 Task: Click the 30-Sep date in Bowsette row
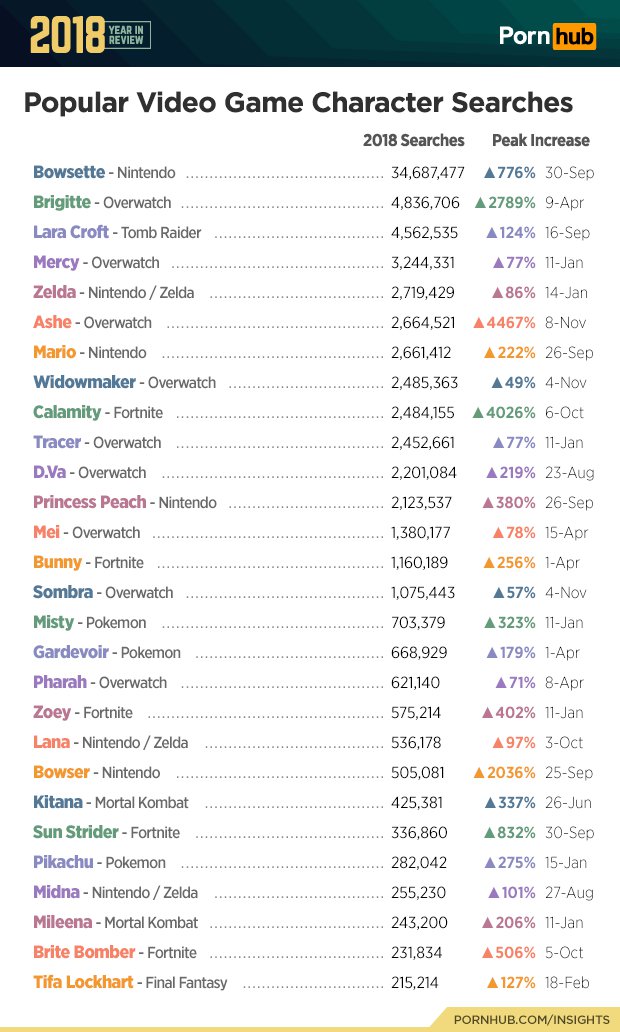[570, 173]
